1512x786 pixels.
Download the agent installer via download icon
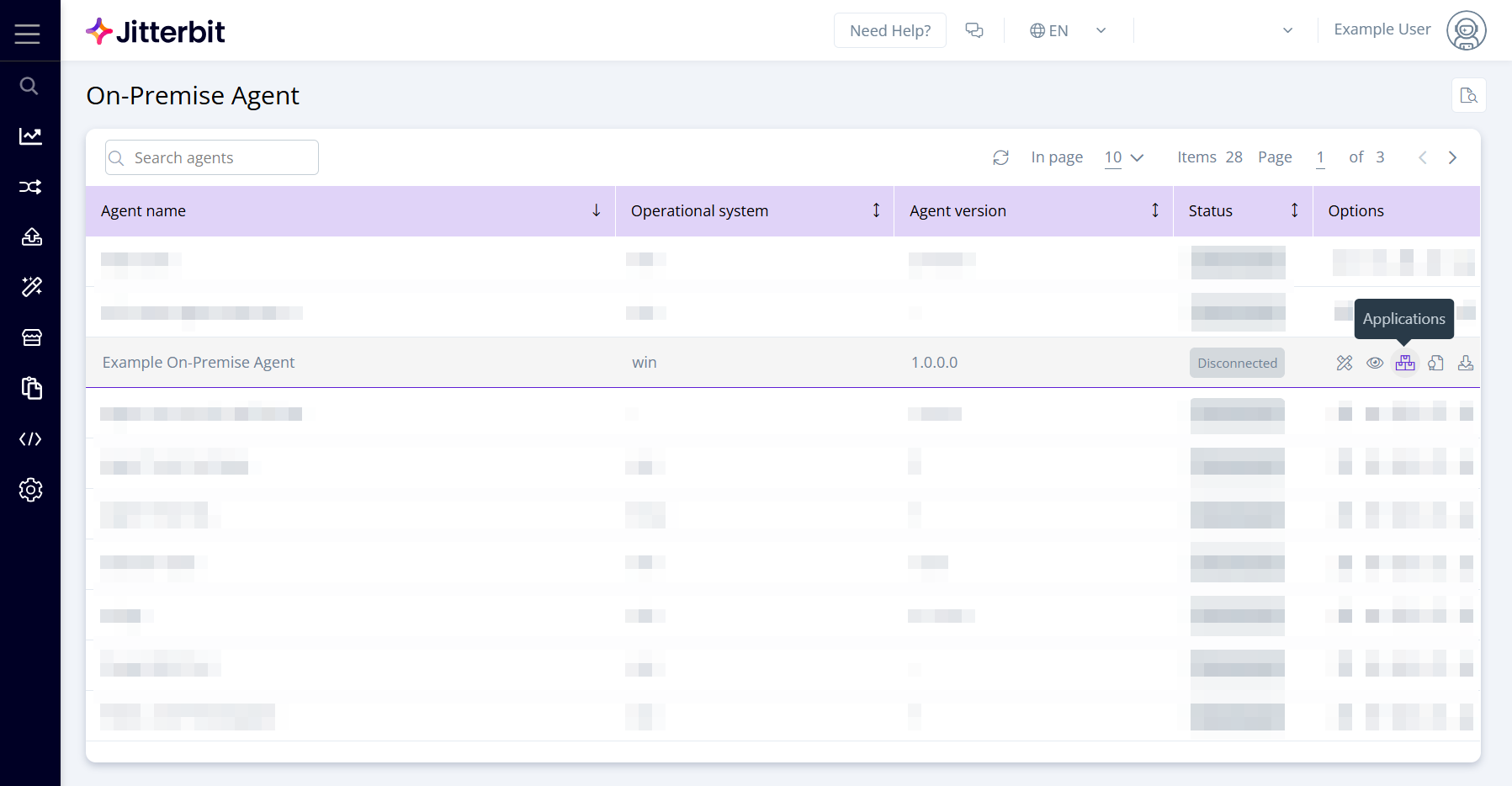tap(1466, 363)
